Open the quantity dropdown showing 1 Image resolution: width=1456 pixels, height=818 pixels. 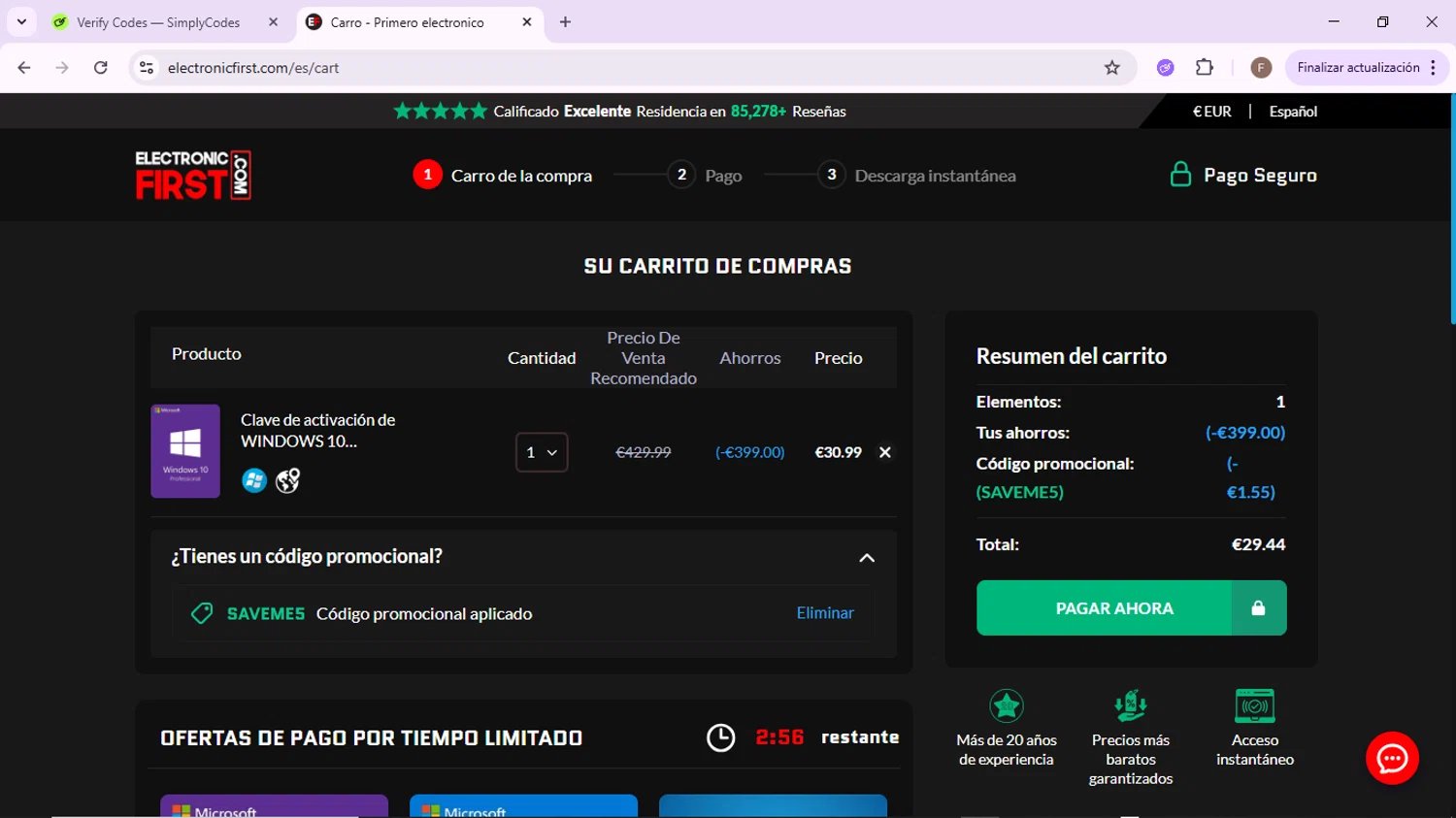(x=542, y=452)
